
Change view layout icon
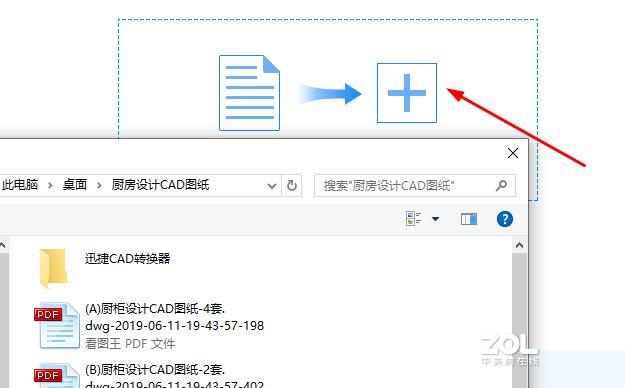[x=413, y=219]
